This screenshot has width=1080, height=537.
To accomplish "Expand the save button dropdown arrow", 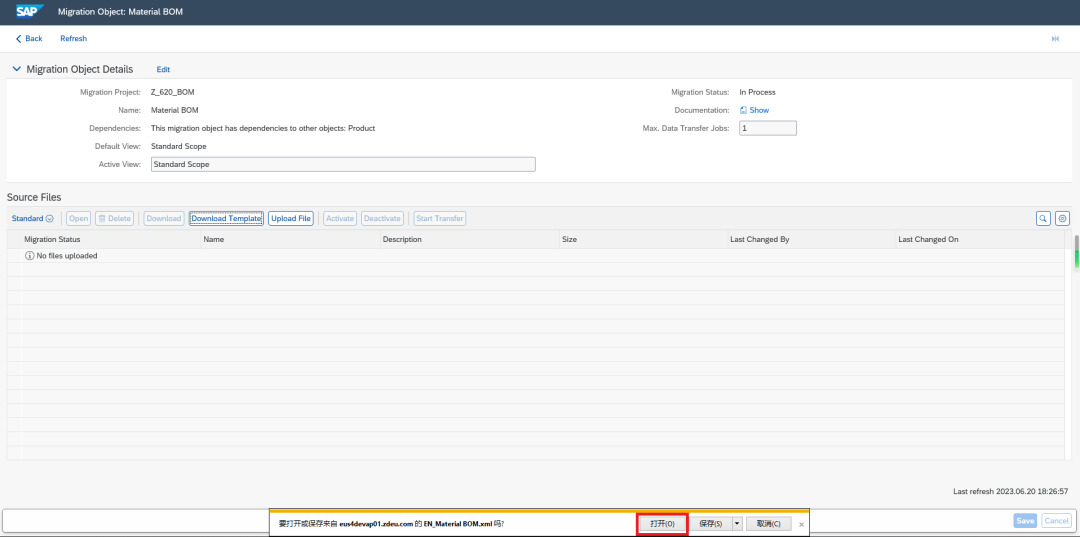I will tap(737, 524).
